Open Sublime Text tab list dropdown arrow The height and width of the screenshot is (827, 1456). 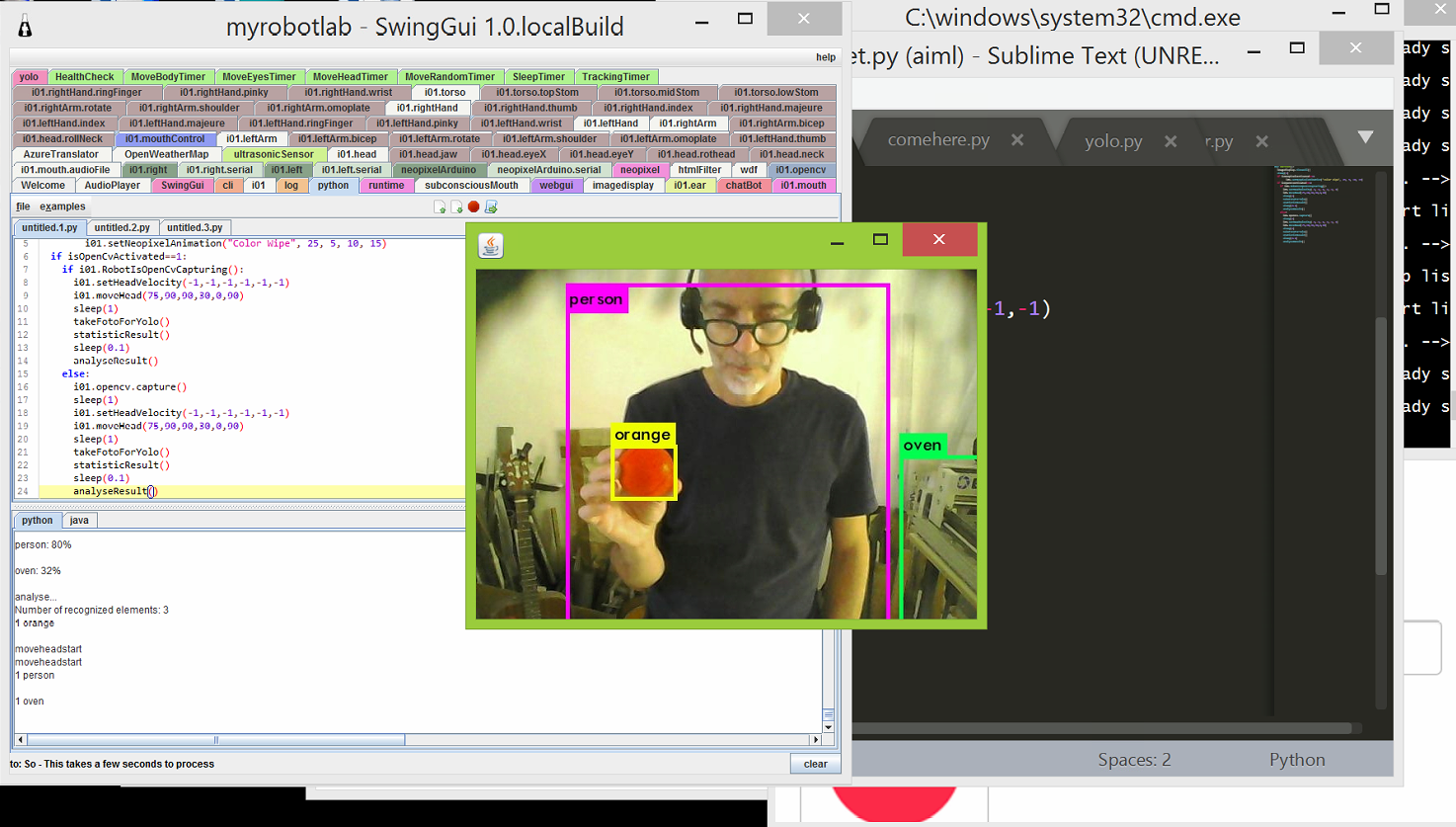tap(1365, 137)
